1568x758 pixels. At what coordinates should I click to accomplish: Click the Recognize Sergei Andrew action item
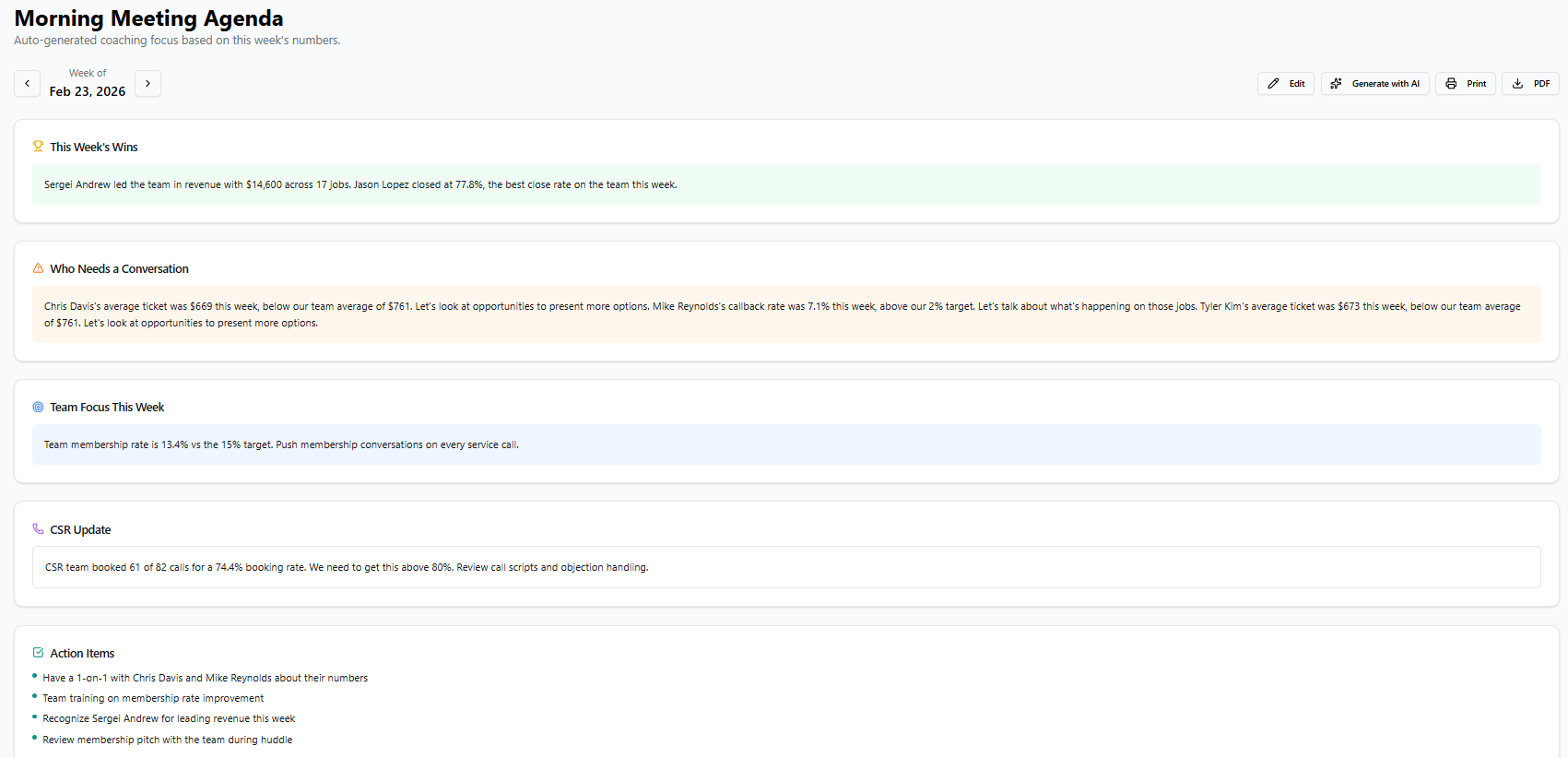click(169, 718)
